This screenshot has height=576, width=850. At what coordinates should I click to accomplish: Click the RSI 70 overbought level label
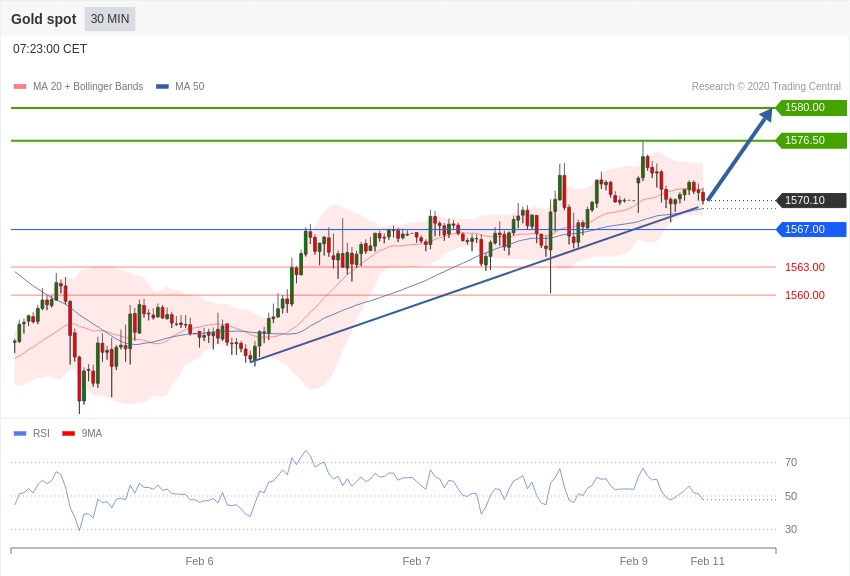point(791,462)
